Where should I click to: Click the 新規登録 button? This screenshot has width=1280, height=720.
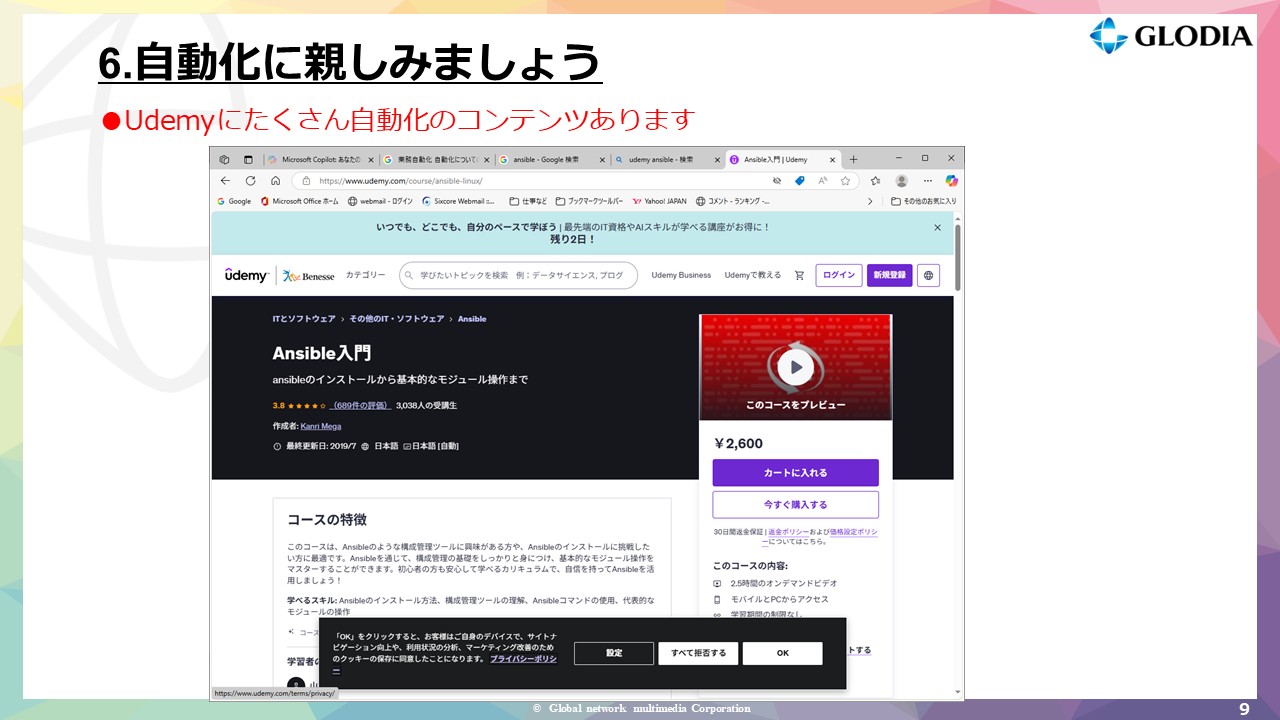coord(889,275)
